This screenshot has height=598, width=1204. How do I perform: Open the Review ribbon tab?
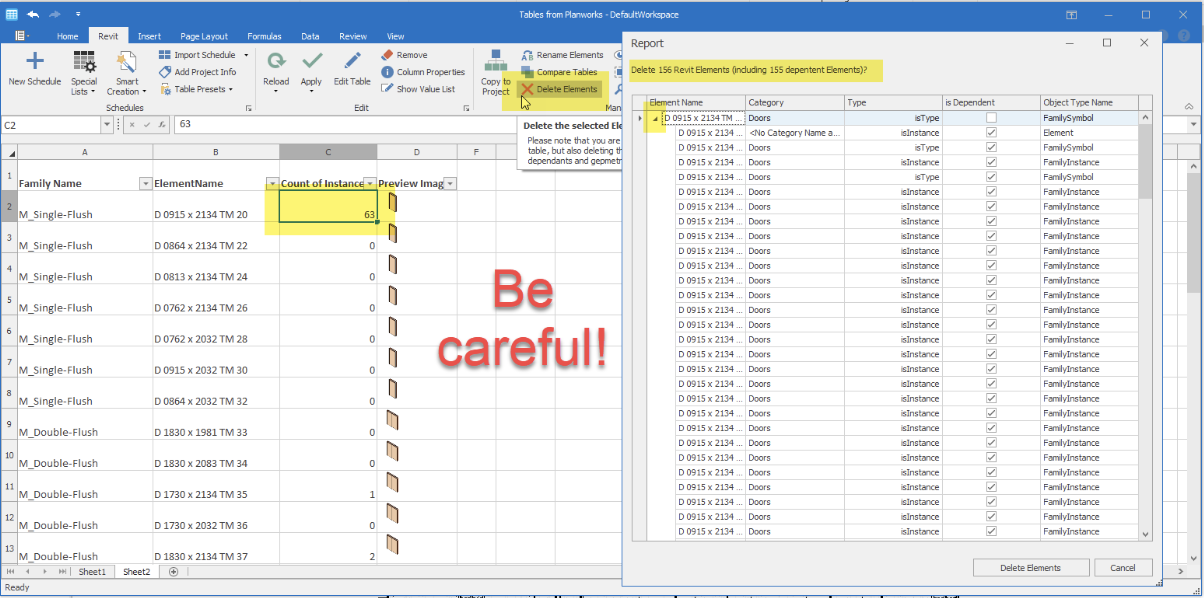tap(352, 36)
